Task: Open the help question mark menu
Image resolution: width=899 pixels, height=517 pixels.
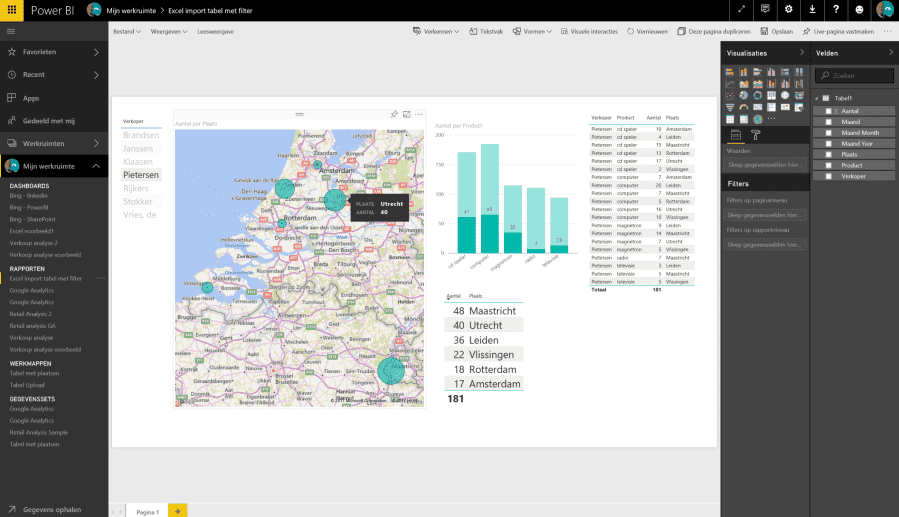Action: [835, 9]
